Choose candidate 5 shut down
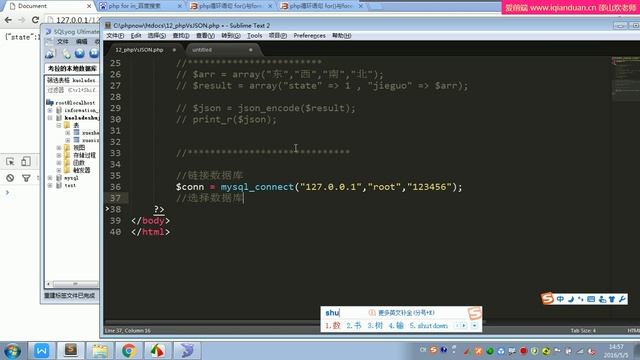The height and width of the screenshot is (360, 640). point(429,326)
